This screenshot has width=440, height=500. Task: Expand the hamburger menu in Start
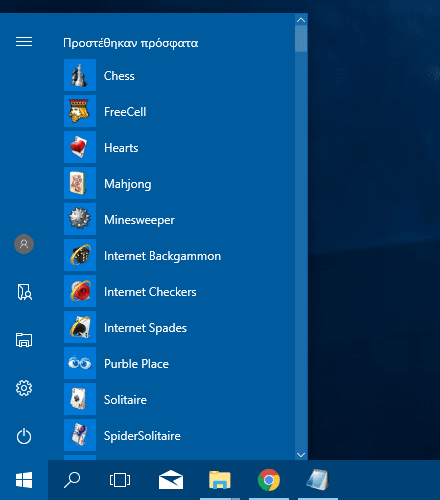(x=24, y=42)
